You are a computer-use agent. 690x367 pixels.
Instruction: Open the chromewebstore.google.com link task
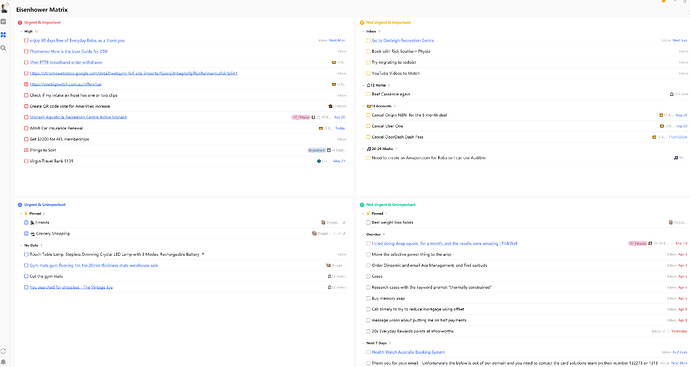coord(134,73)
